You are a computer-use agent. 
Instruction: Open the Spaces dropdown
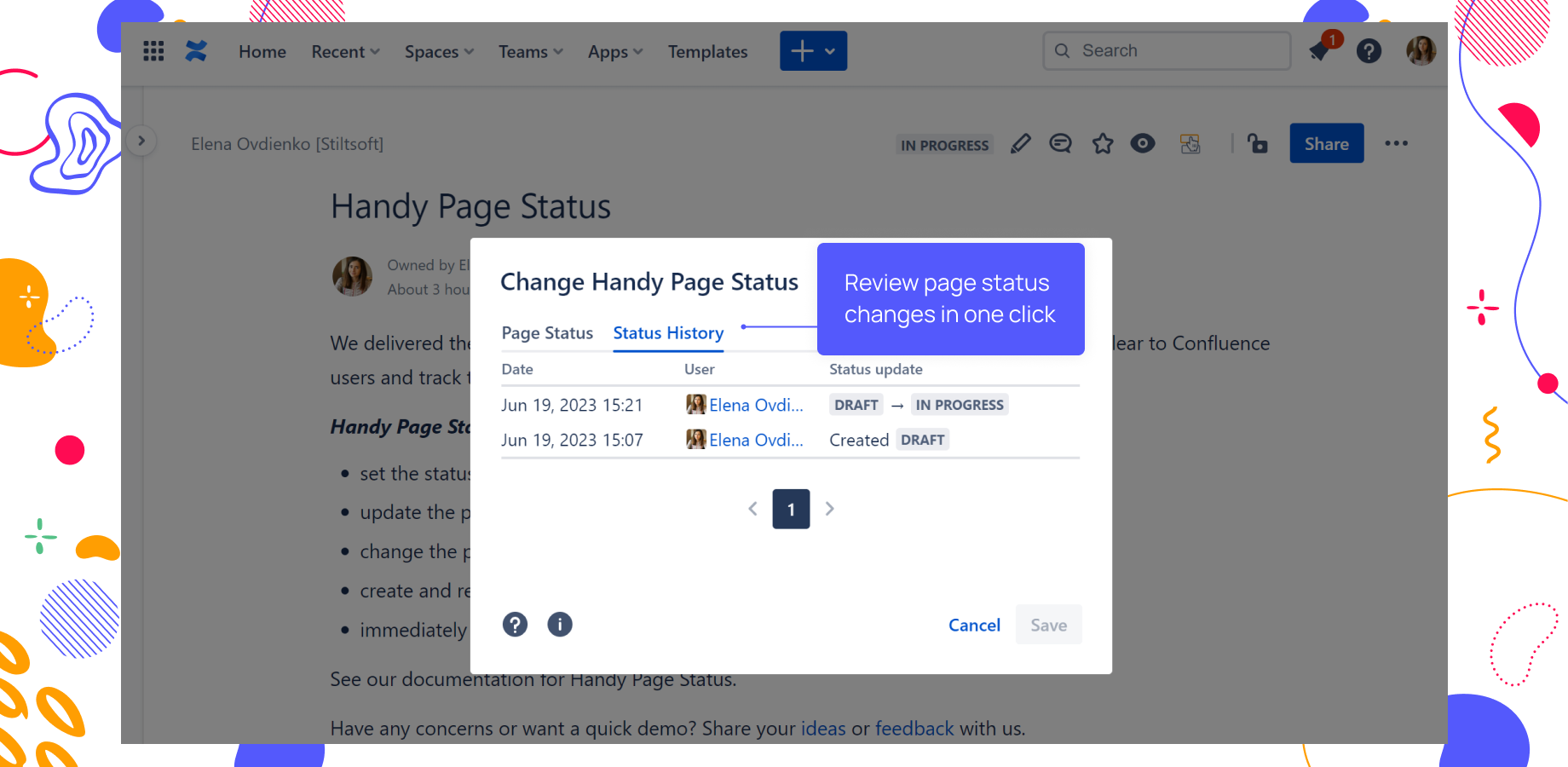pyautogui.click(x=438, y=51)
